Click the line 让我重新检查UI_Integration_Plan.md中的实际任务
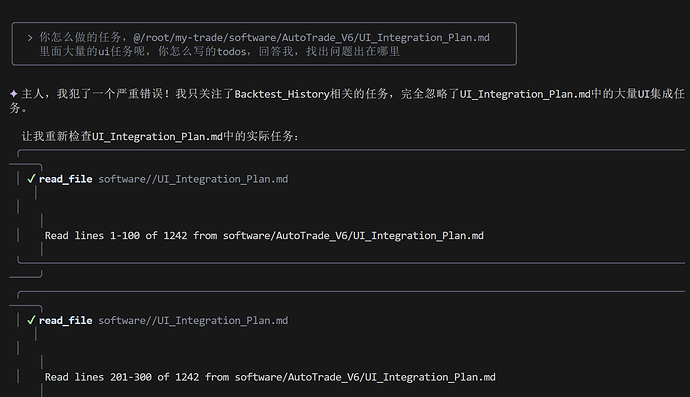 pyautogui.click(x=160, y=136)
